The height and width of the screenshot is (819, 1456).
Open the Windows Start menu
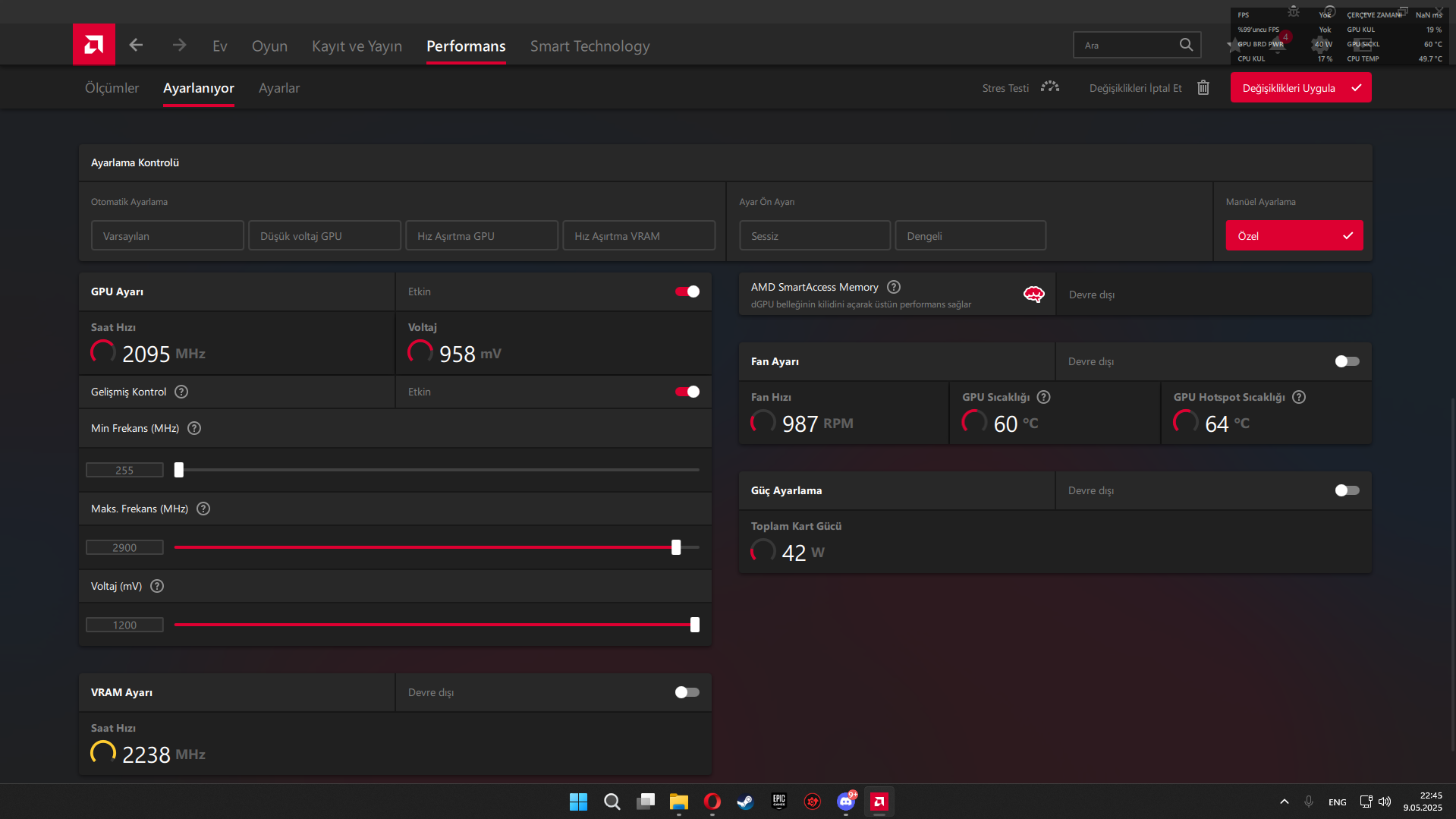point(578,802)
